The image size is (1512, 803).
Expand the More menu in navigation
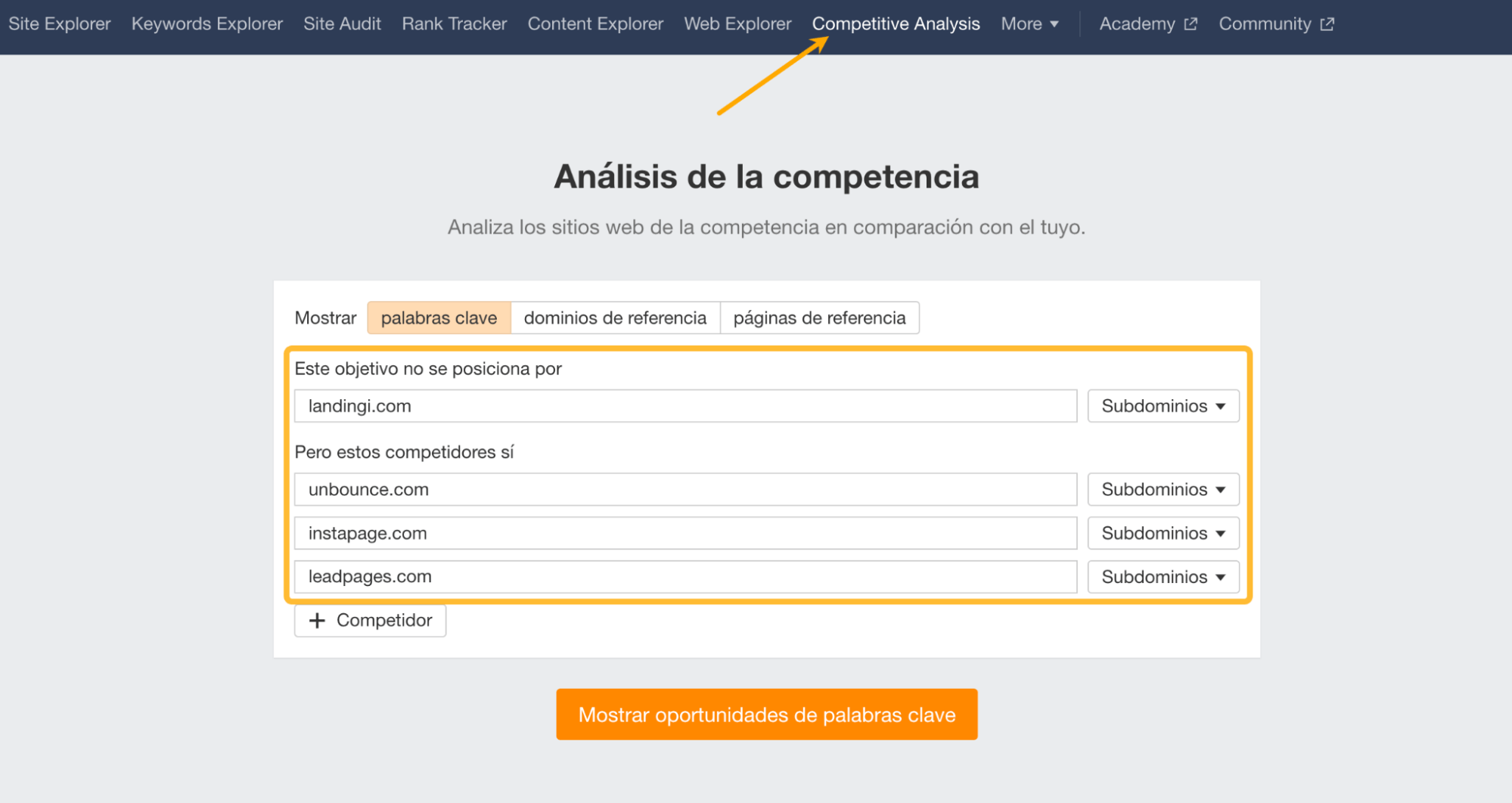(x=1029, y=23)
